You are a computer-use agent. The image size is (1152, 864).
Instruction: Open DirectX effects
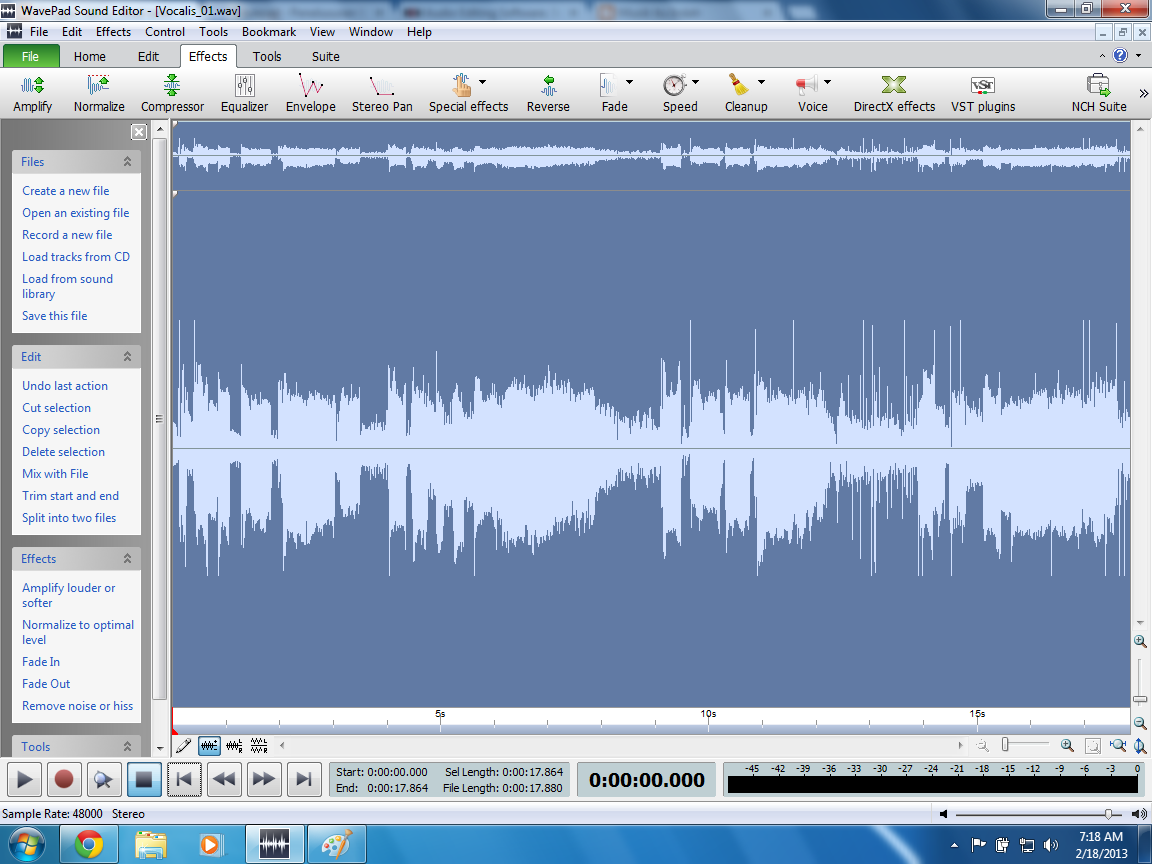click(894, 93)
